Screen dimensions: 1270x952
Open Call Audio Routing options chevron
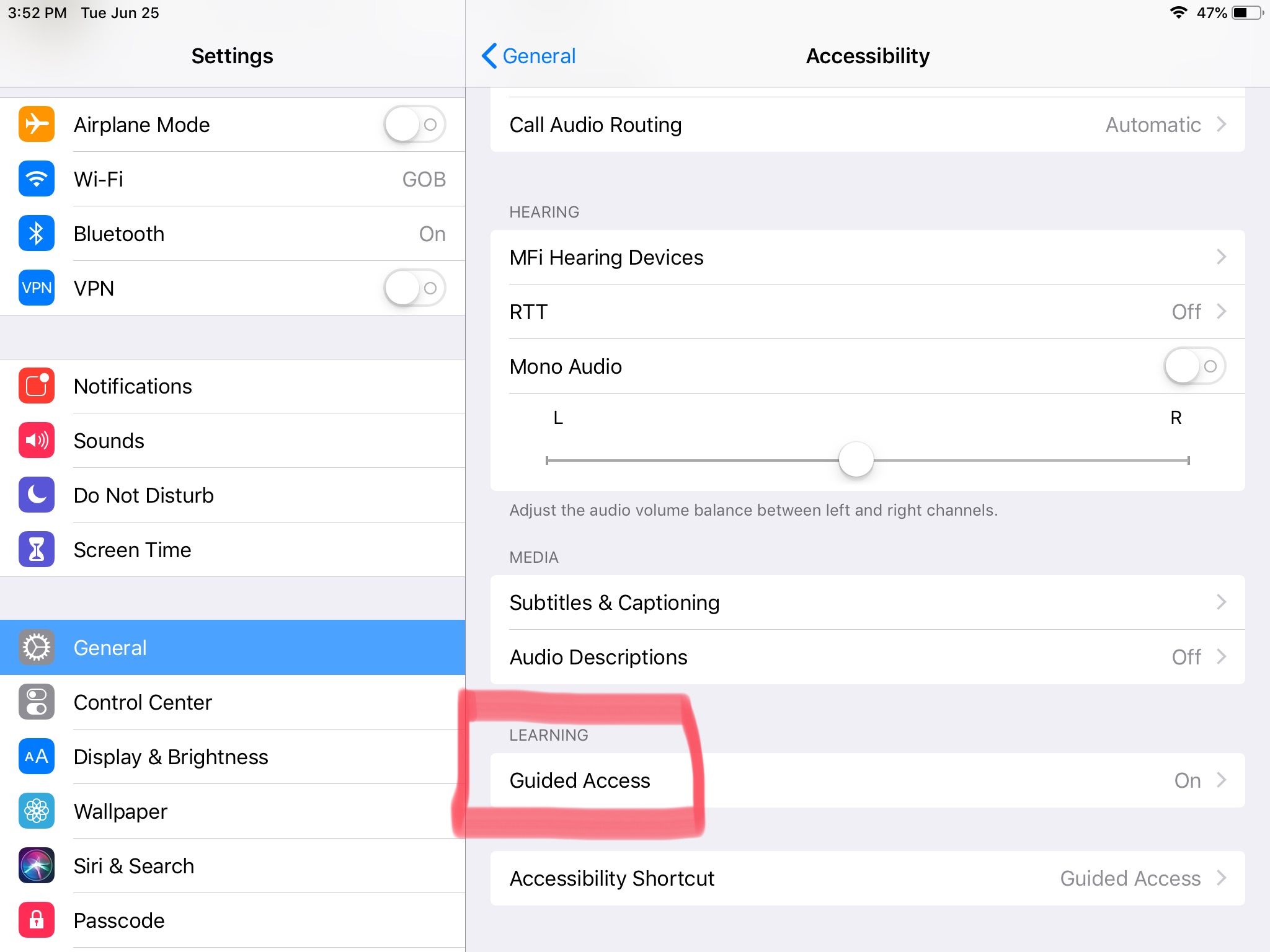point(1221,125)
